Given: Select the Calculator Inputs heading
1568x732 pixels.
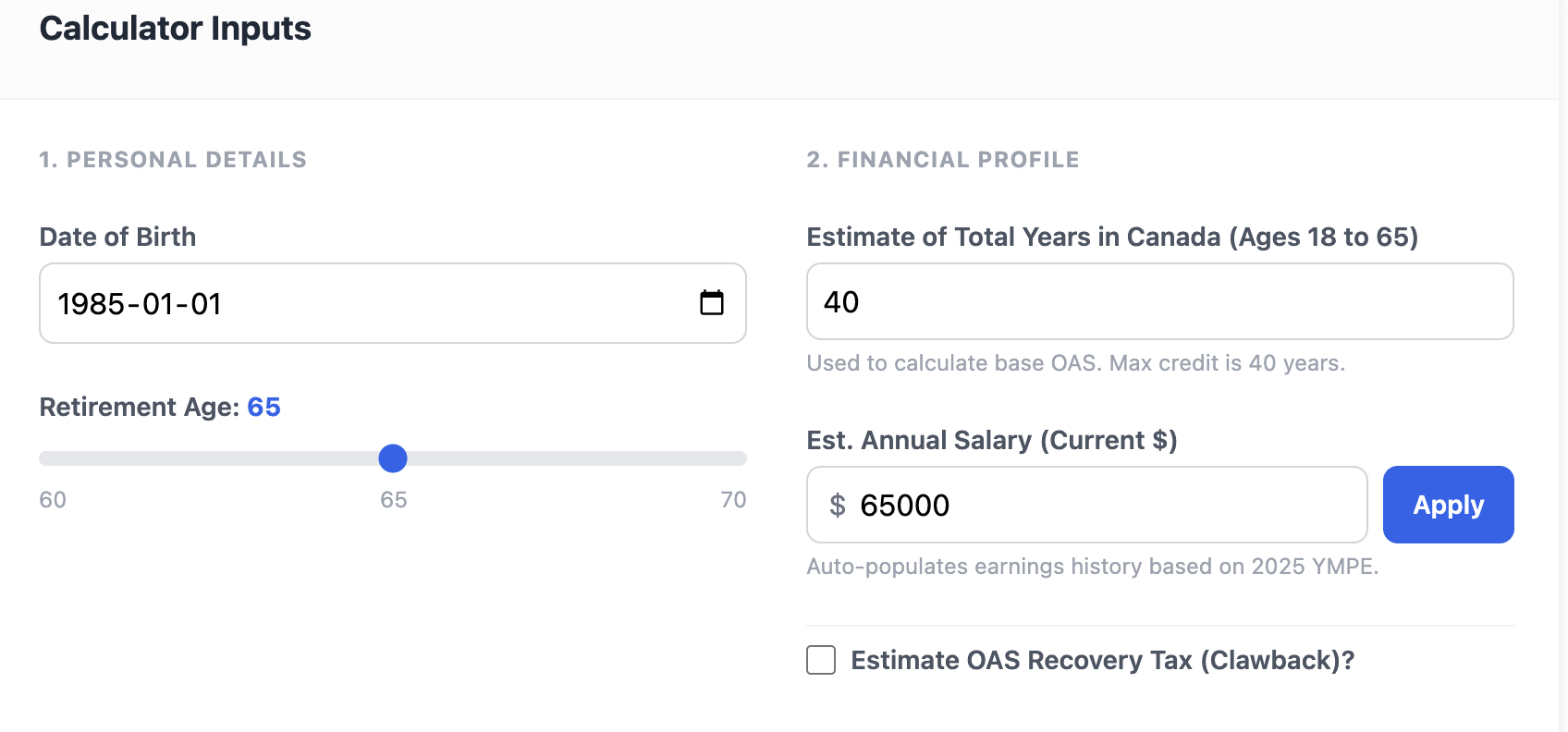Looking at the screenshot, I should point(175,29).
